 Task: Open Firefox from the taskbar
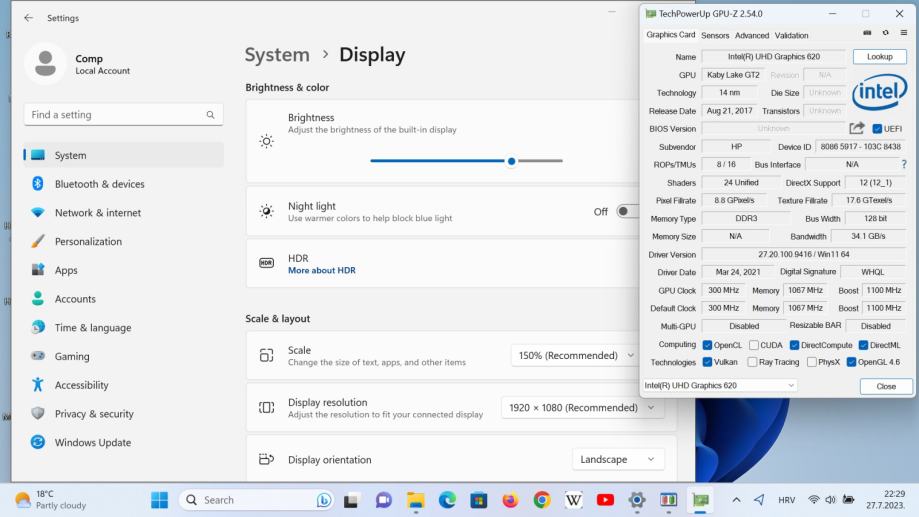click(510, 500)
